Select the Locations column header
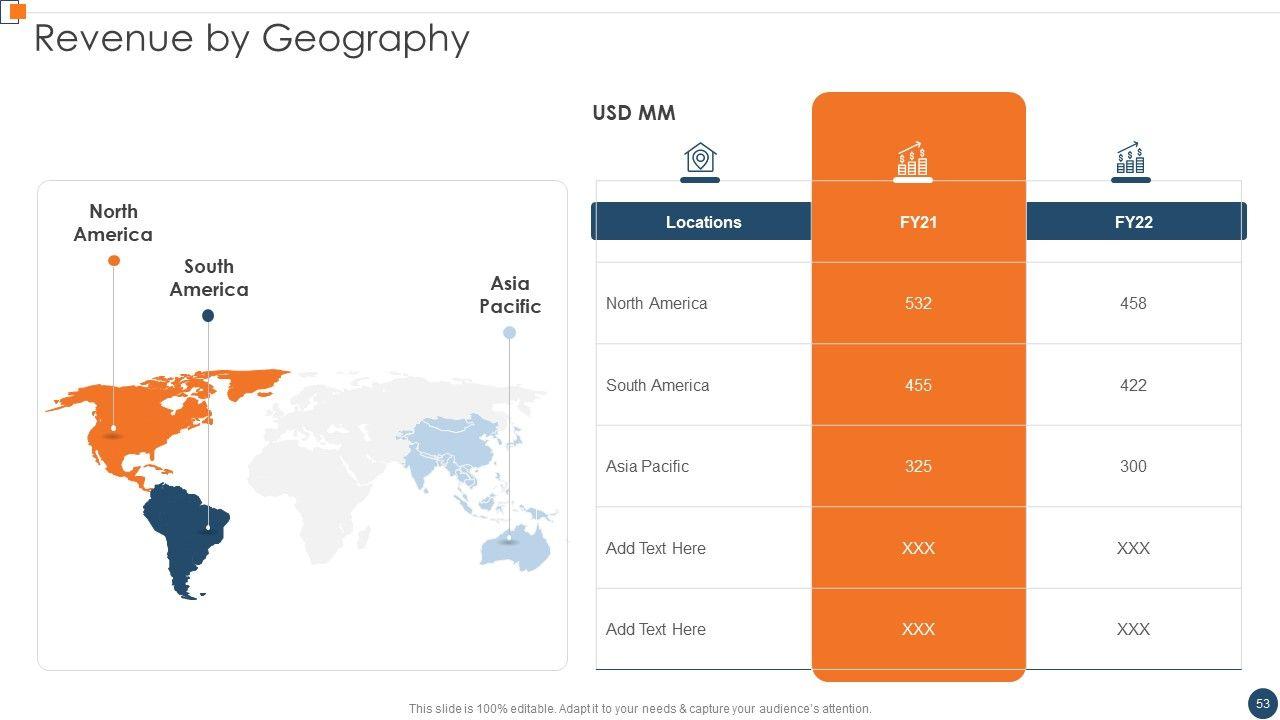This screenshot has width=1280, height=720. (x=703, y=222)
